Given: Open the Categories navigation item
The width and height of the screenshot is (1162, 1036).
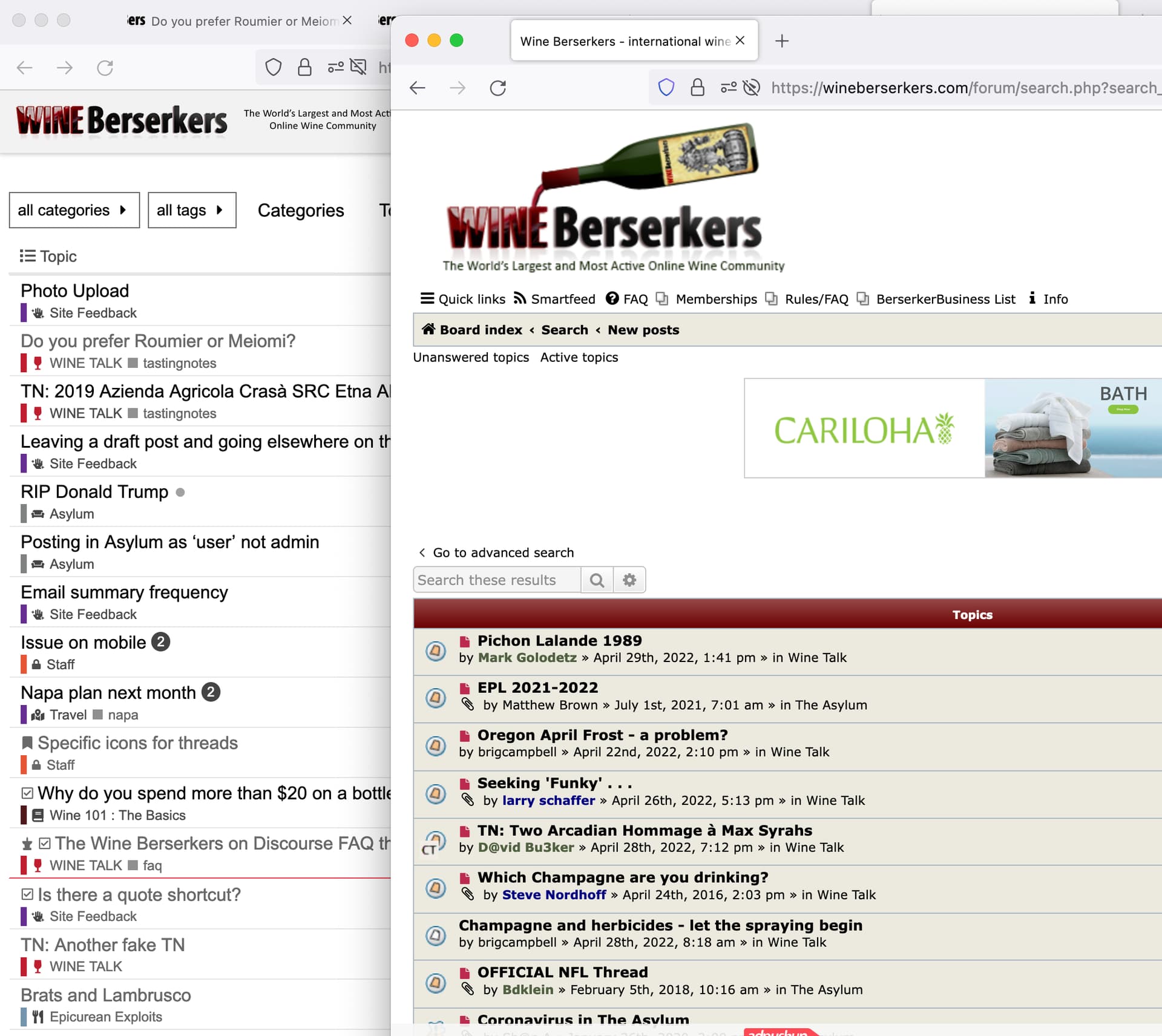Looking at the screenshot, I should point(300,210).
